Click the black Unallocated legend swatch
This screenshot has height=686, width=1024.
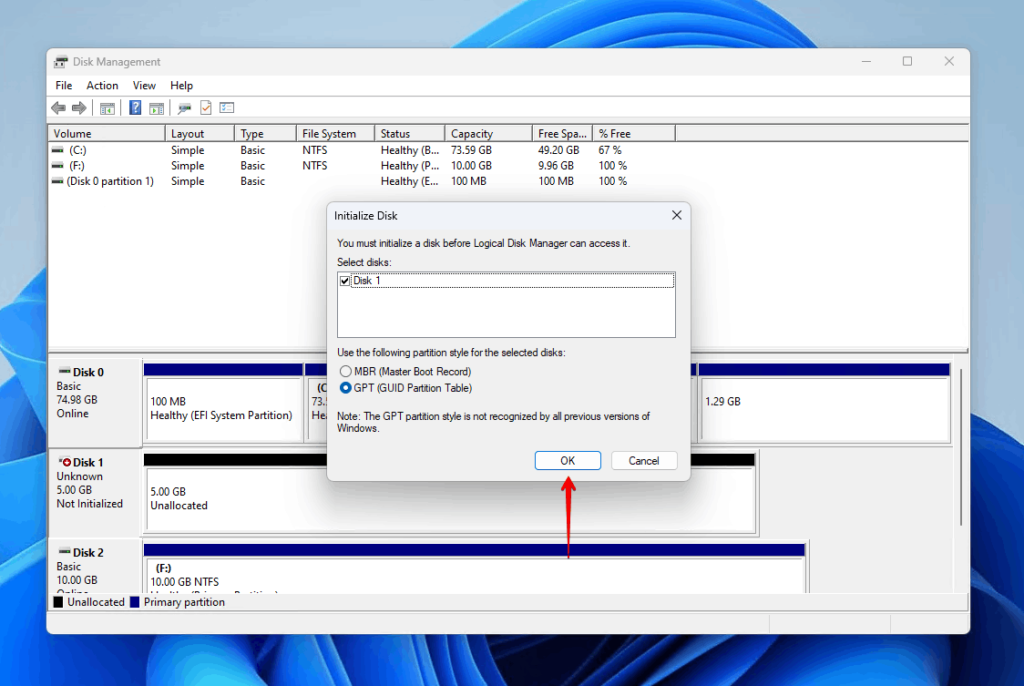[x=58, y=602]
